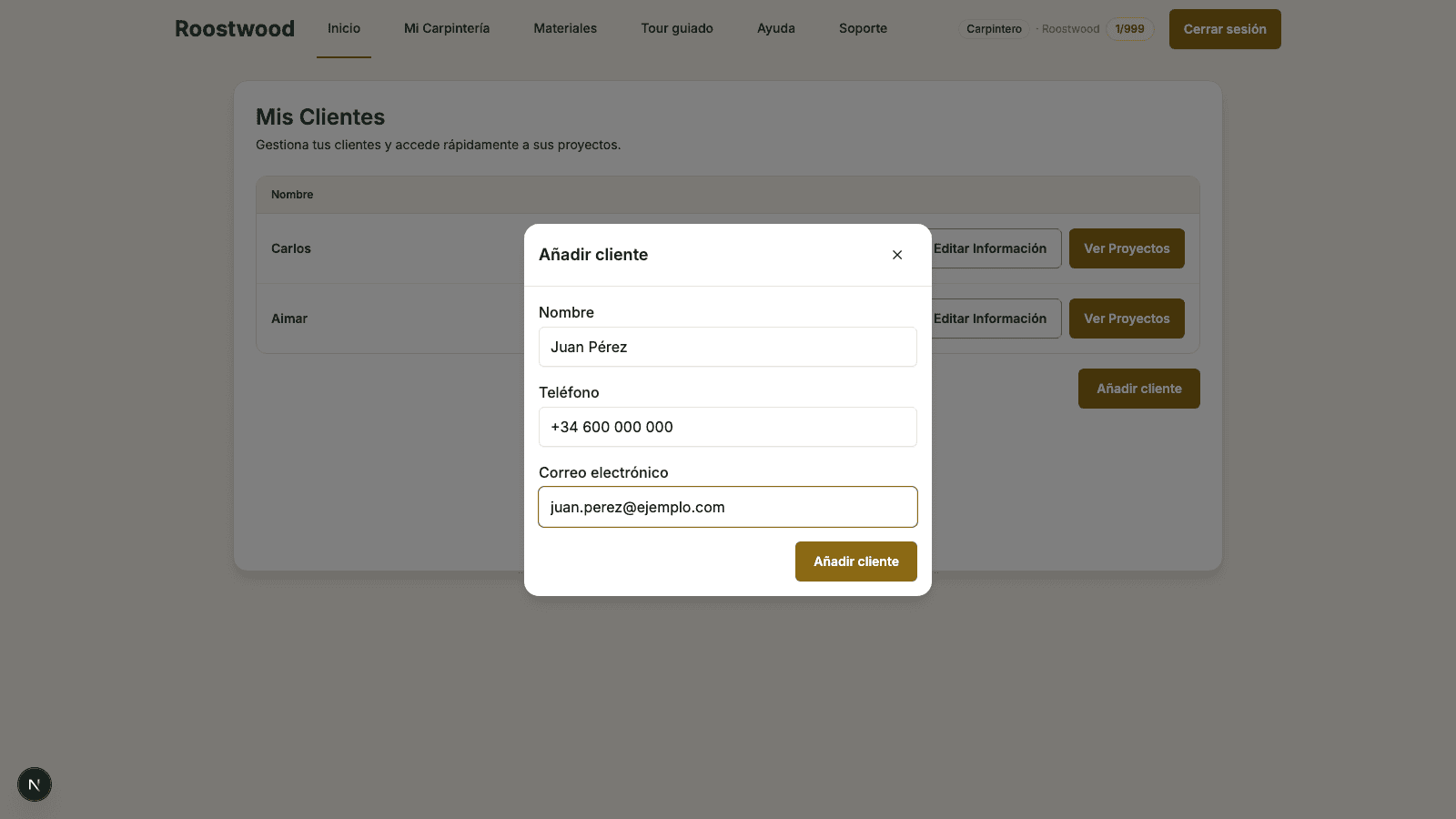Navigate to Soporte
1456x819 pixels.
863,28
